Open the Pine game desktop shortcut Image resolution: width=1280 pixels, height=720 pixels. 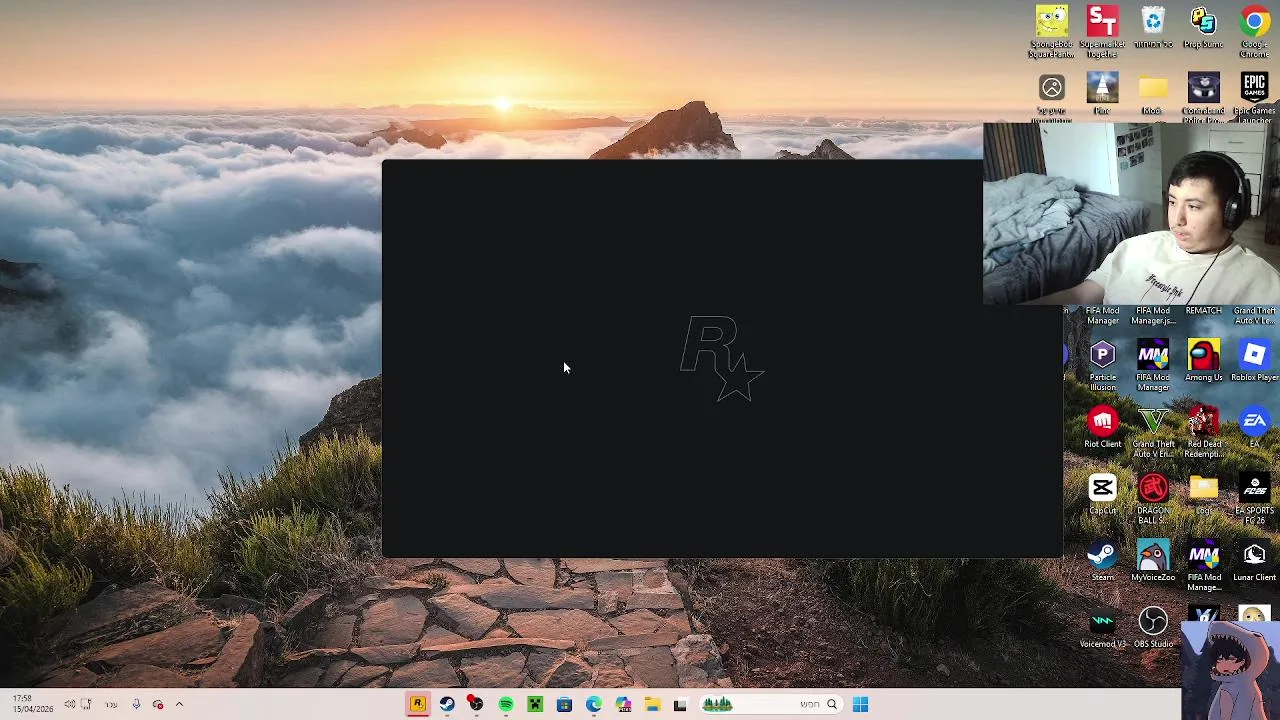point(1102,94)
